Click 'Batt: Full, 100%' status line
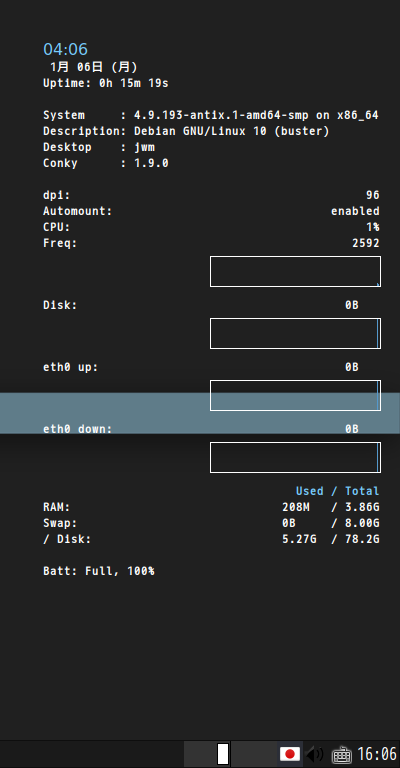The height and width of the screenshot is (768, 400). tap(99, 571)
